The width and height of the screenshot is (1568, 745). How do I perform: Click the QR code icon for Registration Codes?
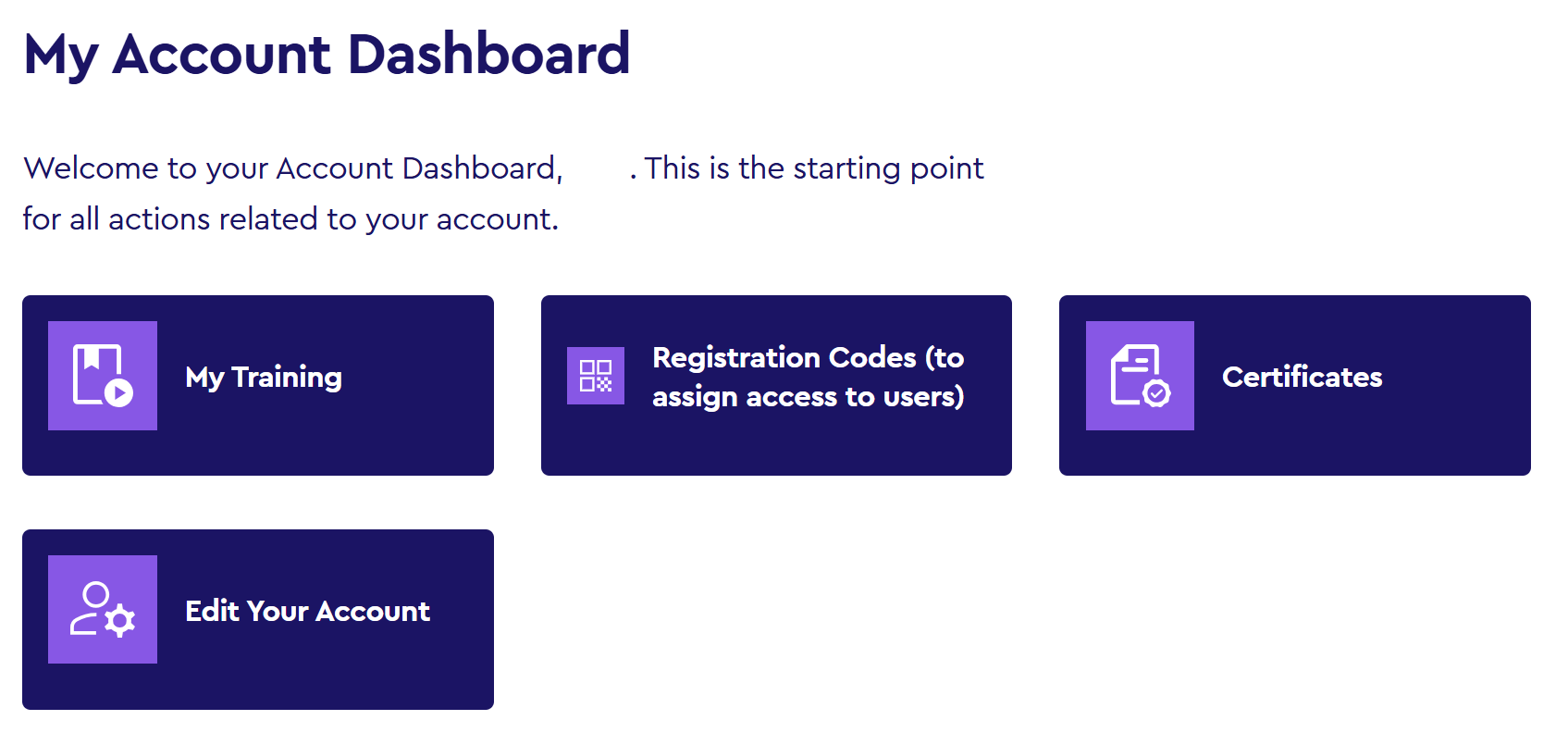[595, 376]
